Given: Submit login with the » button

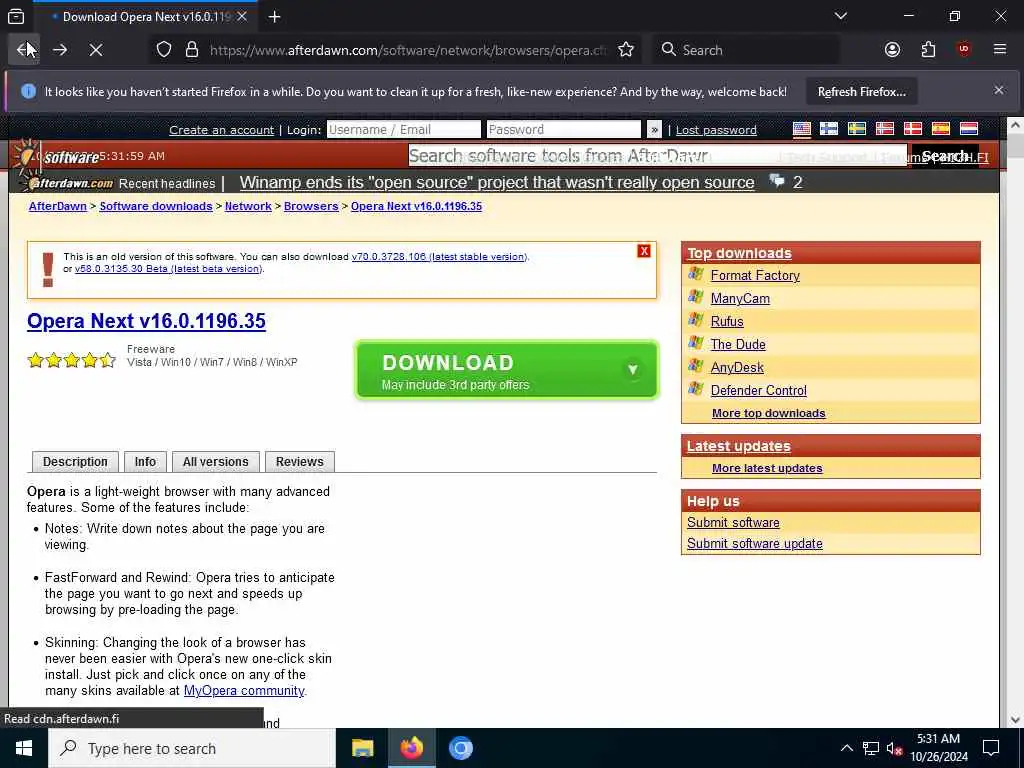Looking at the screenshot, I should pyautogui.click(x=654, y=130).
